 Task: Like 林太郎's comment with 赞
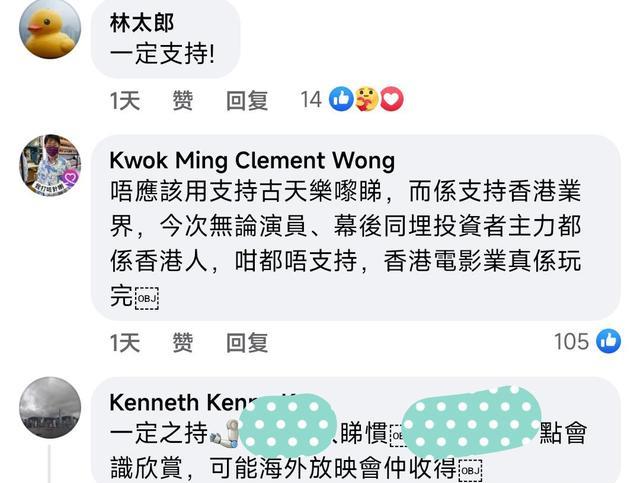click(182, 100)
